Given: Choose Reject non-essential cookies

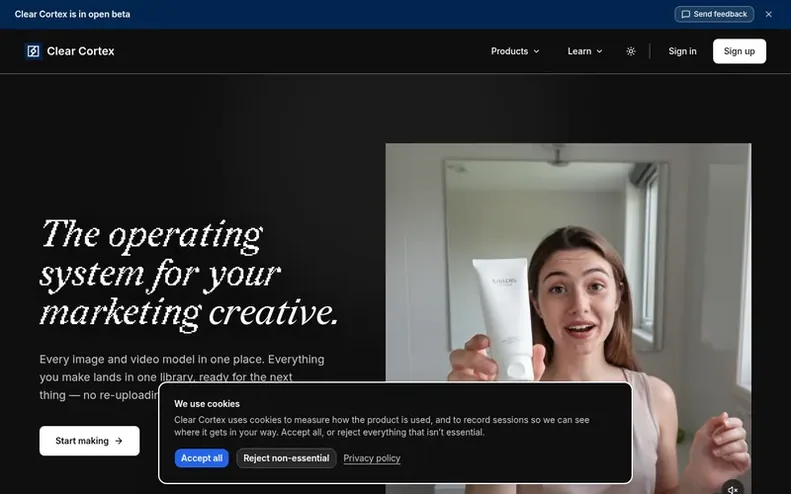Looking at the screenshot, I should [286, 458].
